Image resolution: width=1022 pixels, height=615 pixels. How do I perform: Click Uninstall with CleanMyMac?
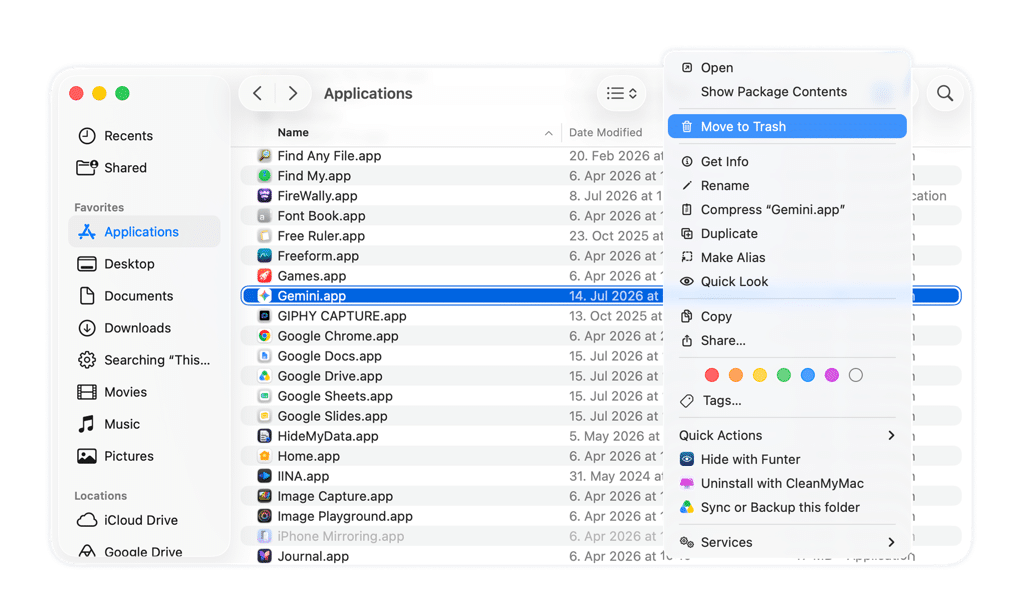787,483
